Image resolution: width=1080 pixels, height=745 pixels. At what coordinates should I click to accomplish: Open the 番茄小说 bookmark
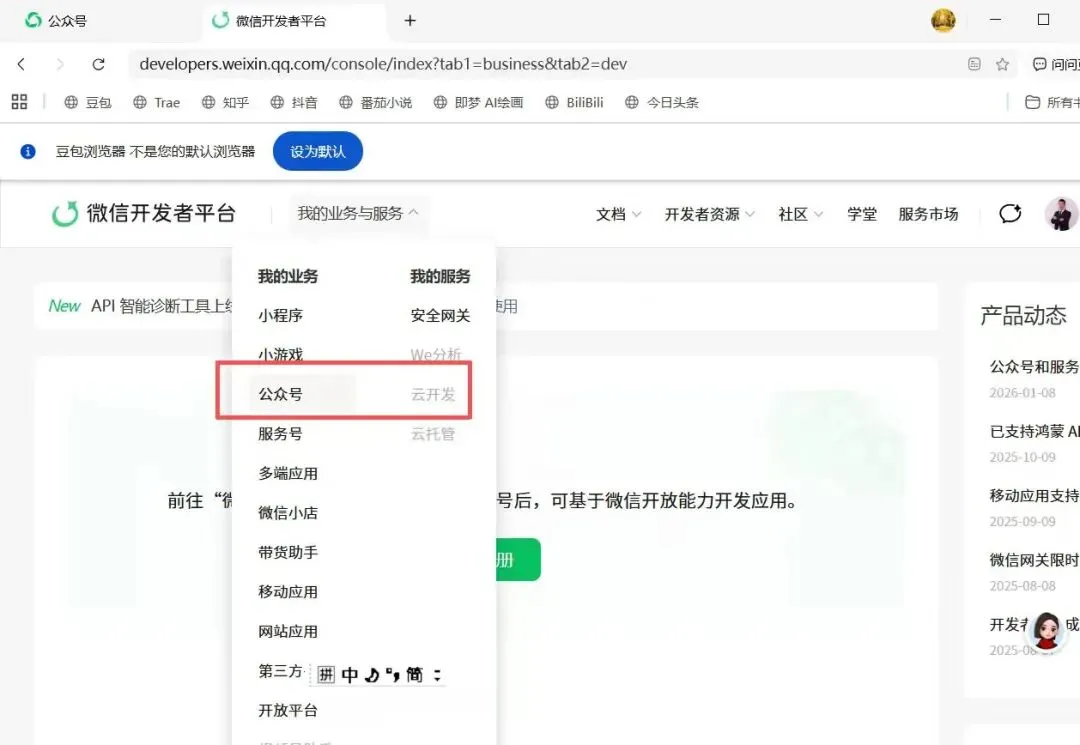coord(375,103)
